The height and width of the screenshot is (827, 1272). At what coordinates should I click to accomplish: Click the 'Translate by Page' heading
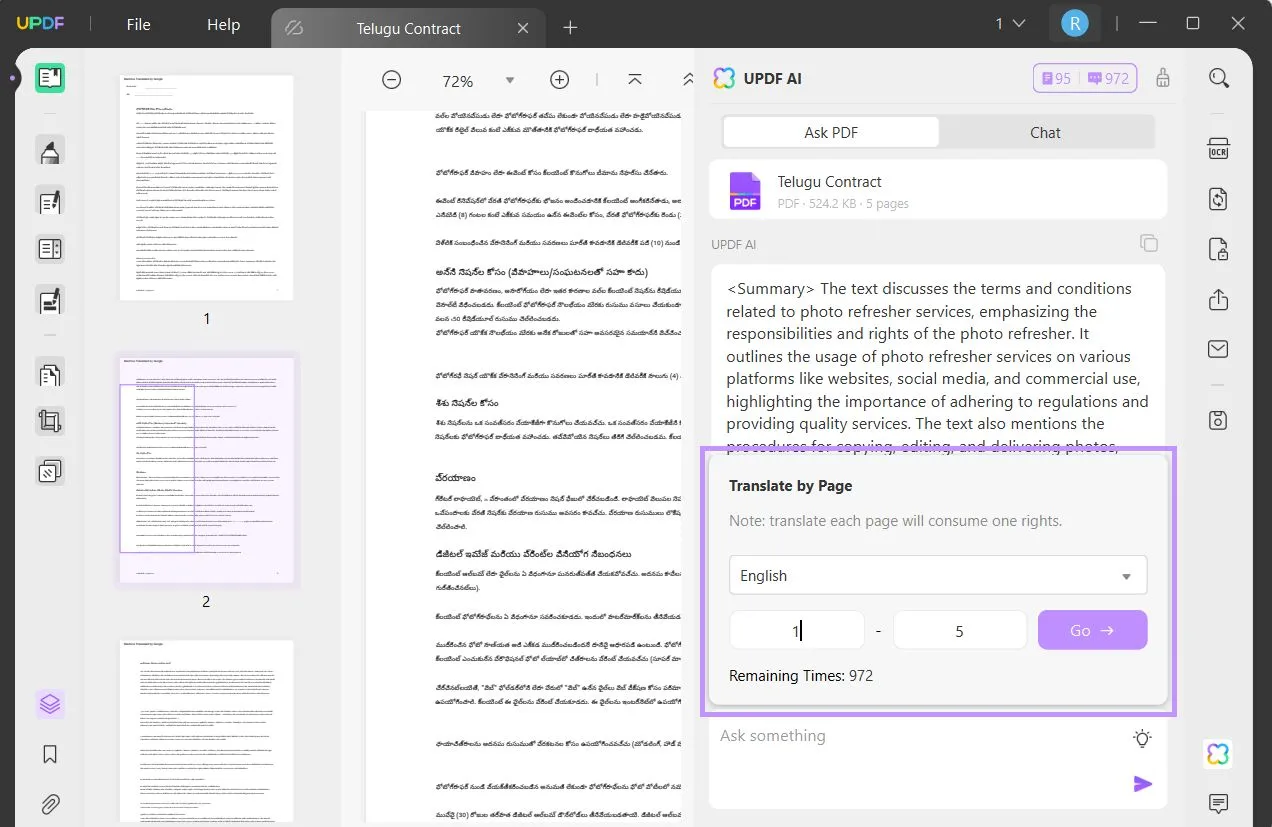pos(790,486)
